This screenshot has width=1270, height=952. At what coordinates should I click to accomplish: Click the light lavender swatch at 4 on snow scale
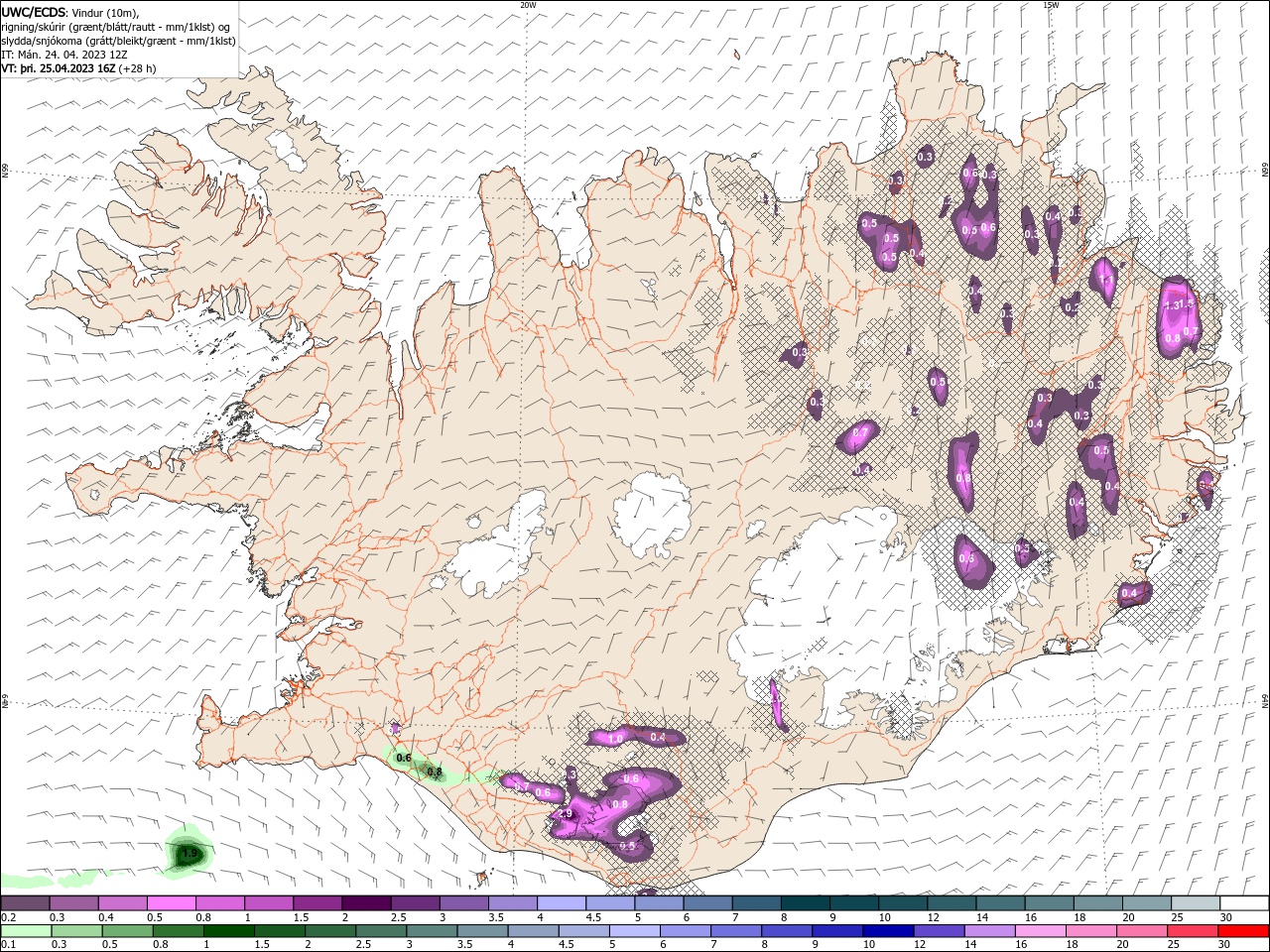(x=562, y=903)
